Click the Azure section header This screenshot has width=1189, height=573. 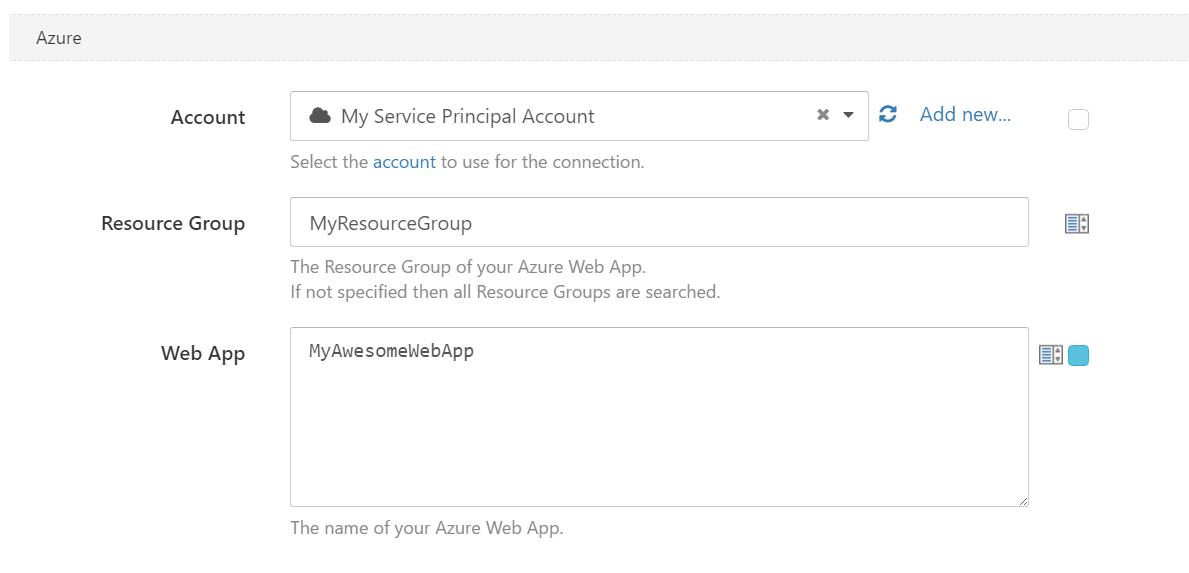[599, 37]
